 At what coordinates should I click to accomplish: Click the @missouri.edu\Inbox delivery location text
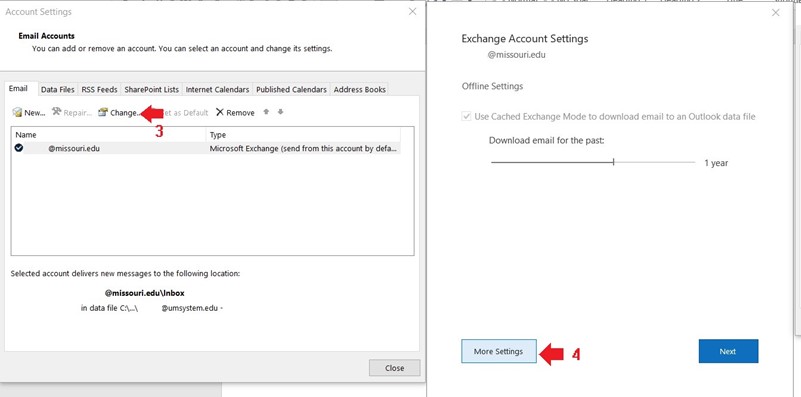click(x=145, y=293)
